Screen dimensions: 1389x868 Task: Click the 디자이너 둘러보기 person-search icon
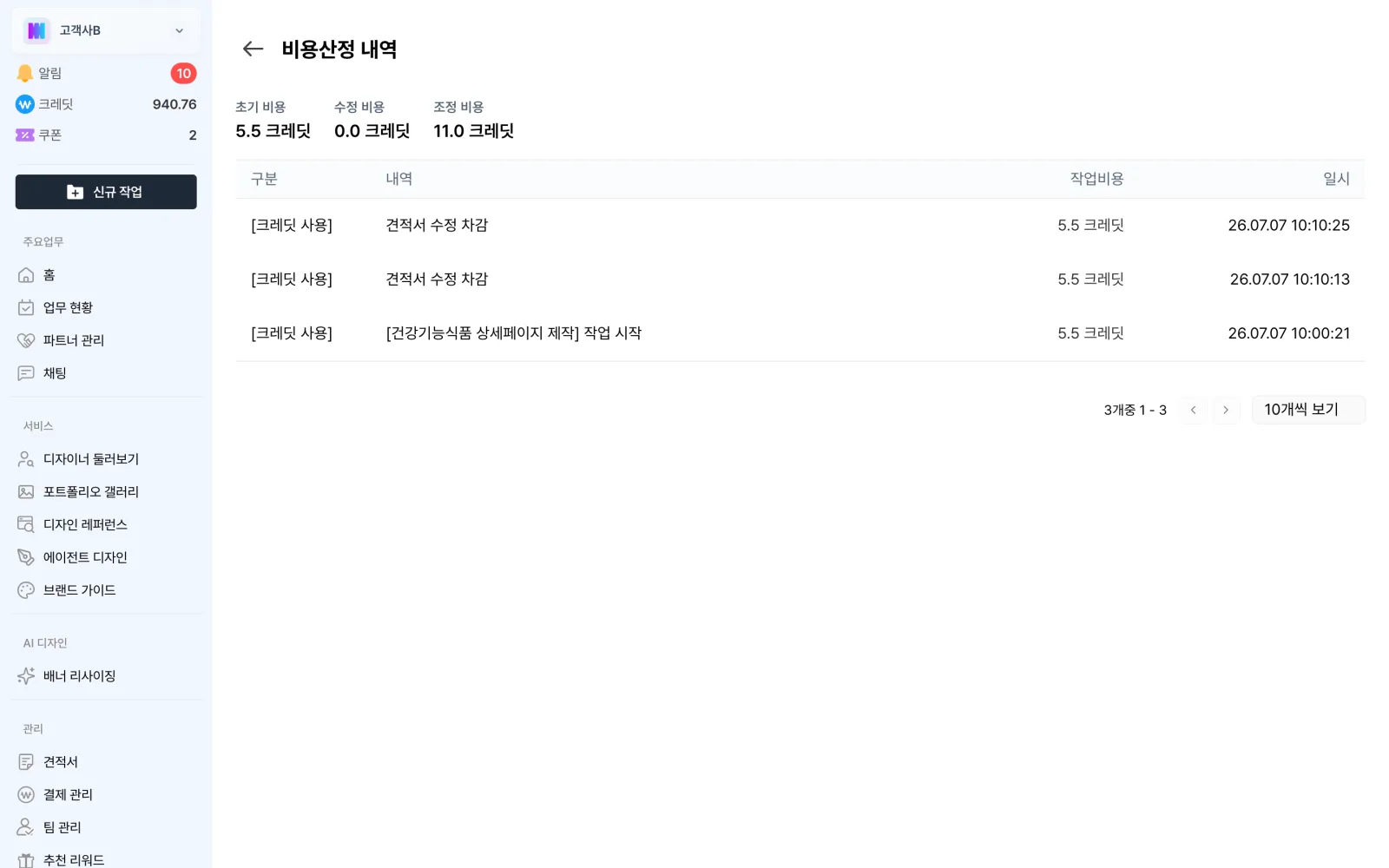[x=26, y=459]
